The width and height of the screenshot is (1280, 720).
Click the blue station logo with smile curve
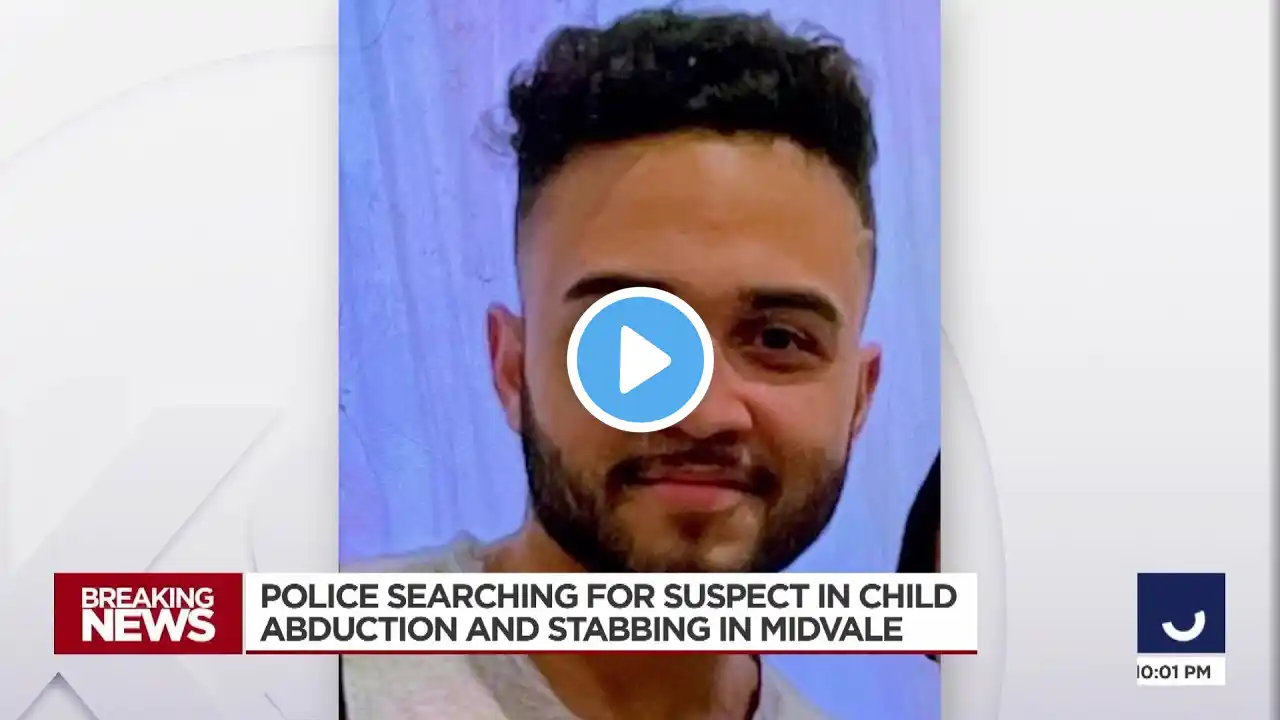click(x=1181, y=613)
